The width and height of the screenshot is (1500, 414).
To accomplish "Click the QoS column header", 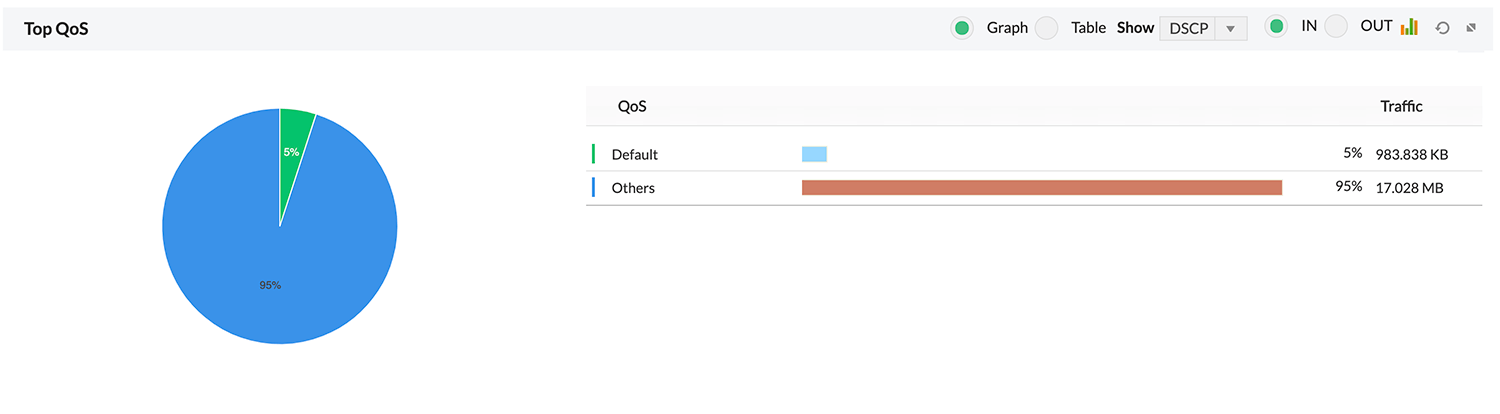I will coord(631,106).
